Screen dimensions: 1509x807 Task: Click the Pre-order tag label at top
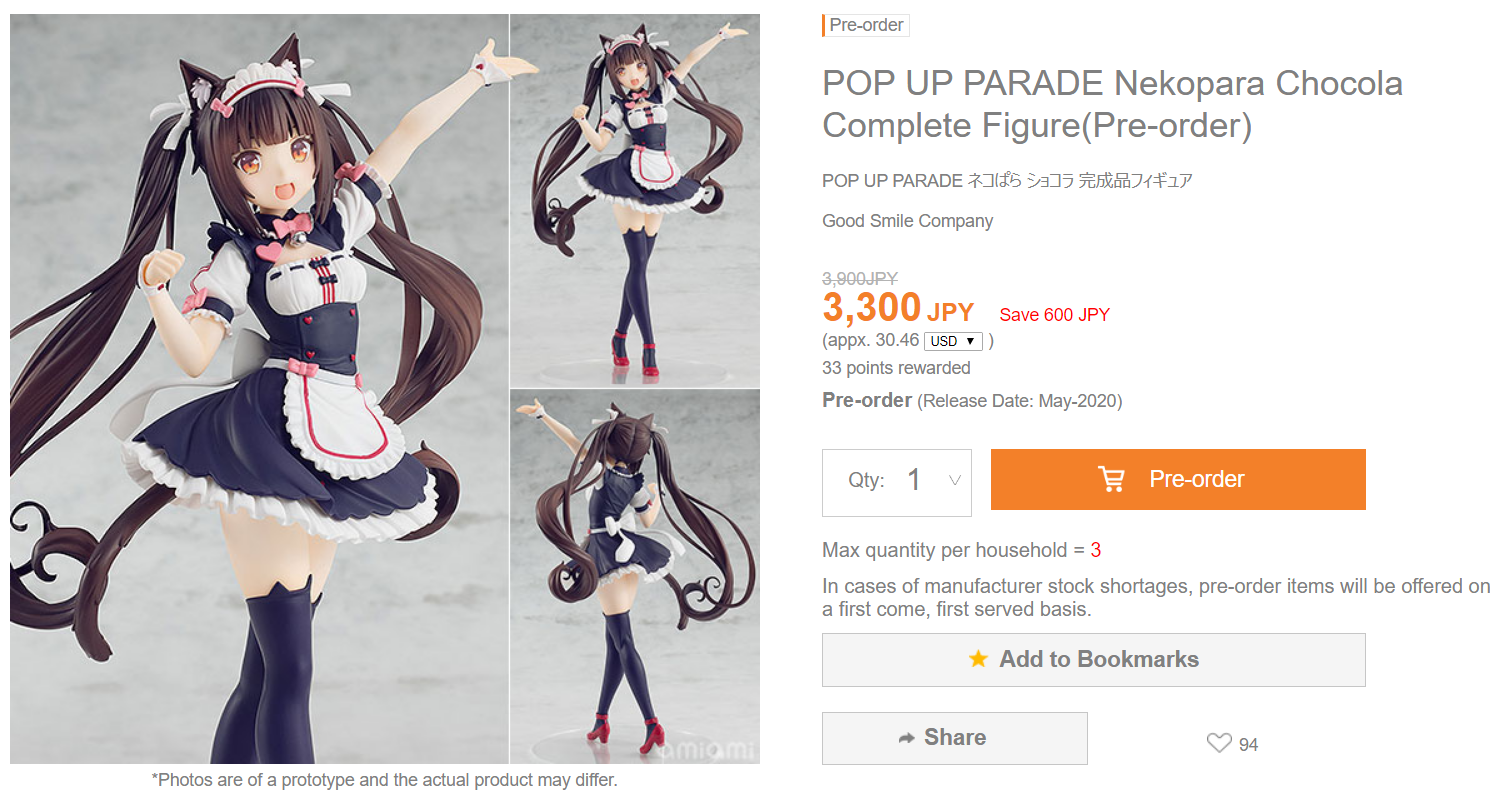coord(866,25)
